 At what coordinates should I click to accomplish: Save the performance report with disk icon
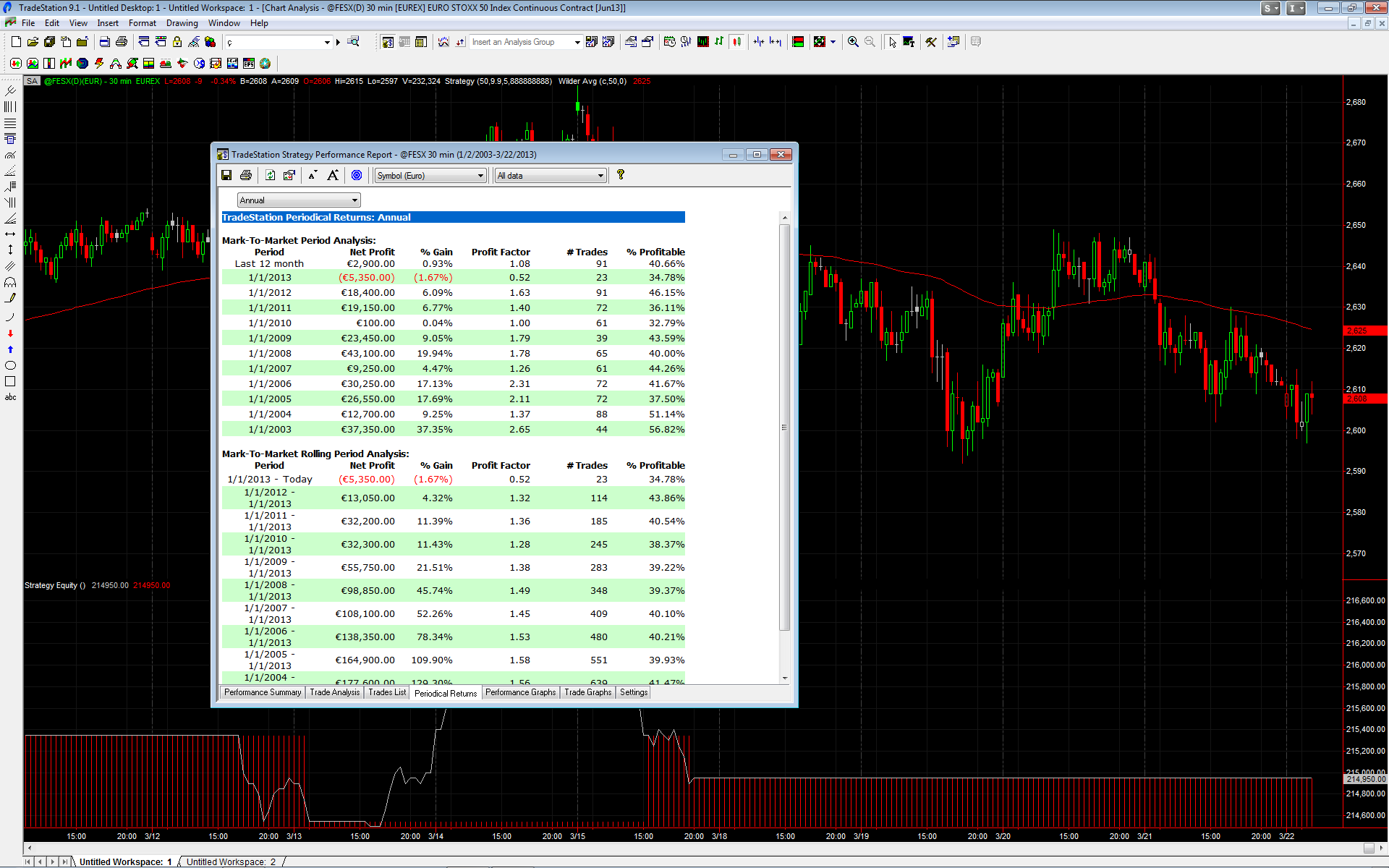(226, 175)
